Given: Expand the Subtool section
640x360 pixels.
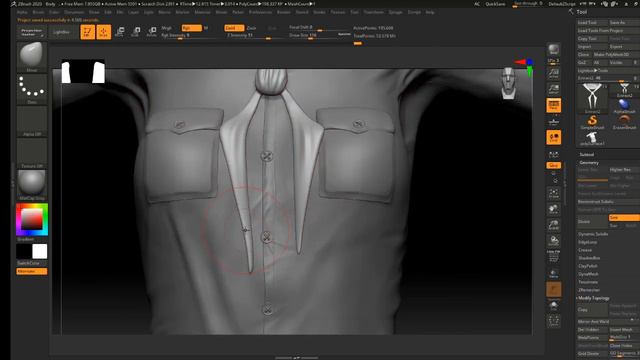Looking at the screenshot, I should point(587,154).
